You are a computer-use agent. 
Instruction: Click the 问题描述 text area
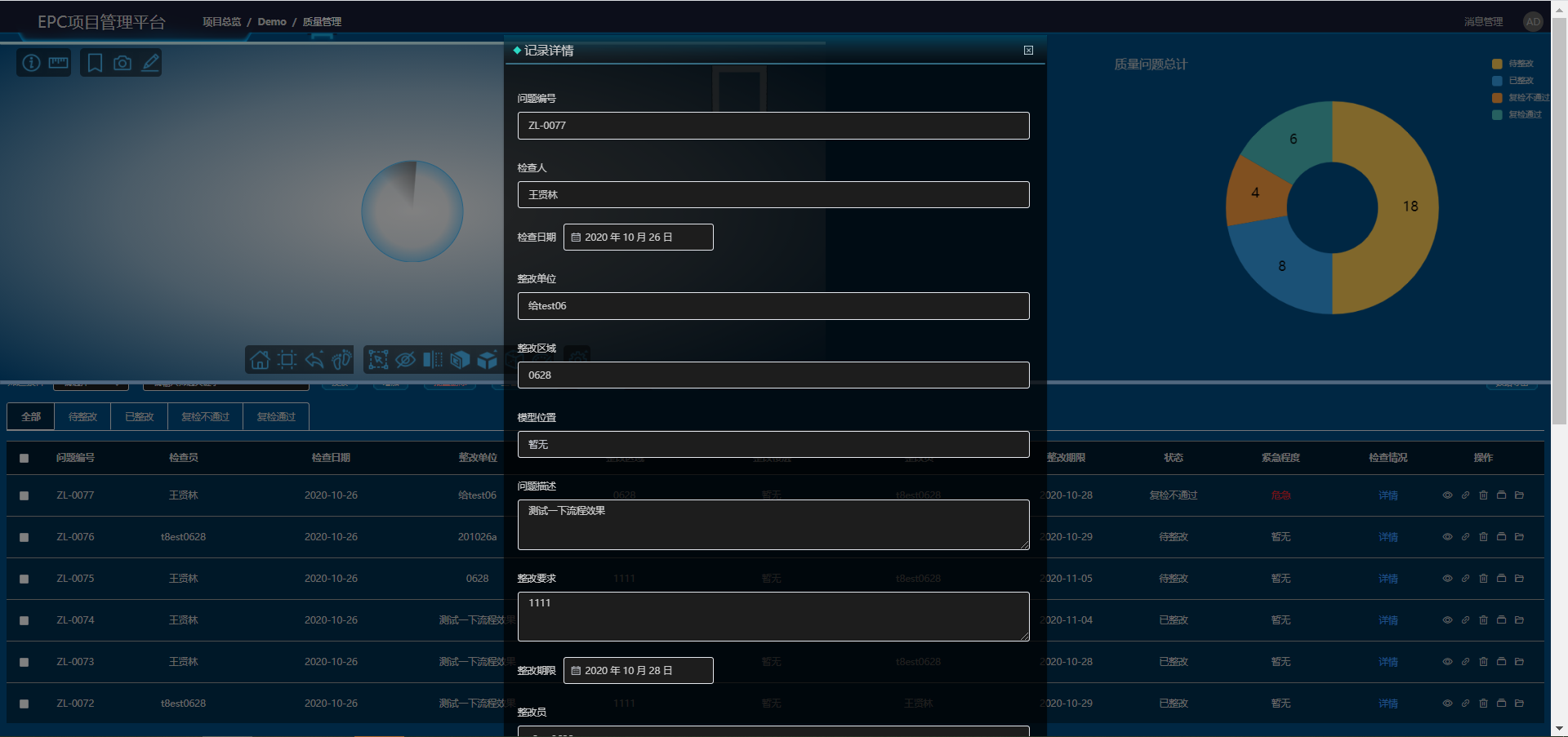773,525
